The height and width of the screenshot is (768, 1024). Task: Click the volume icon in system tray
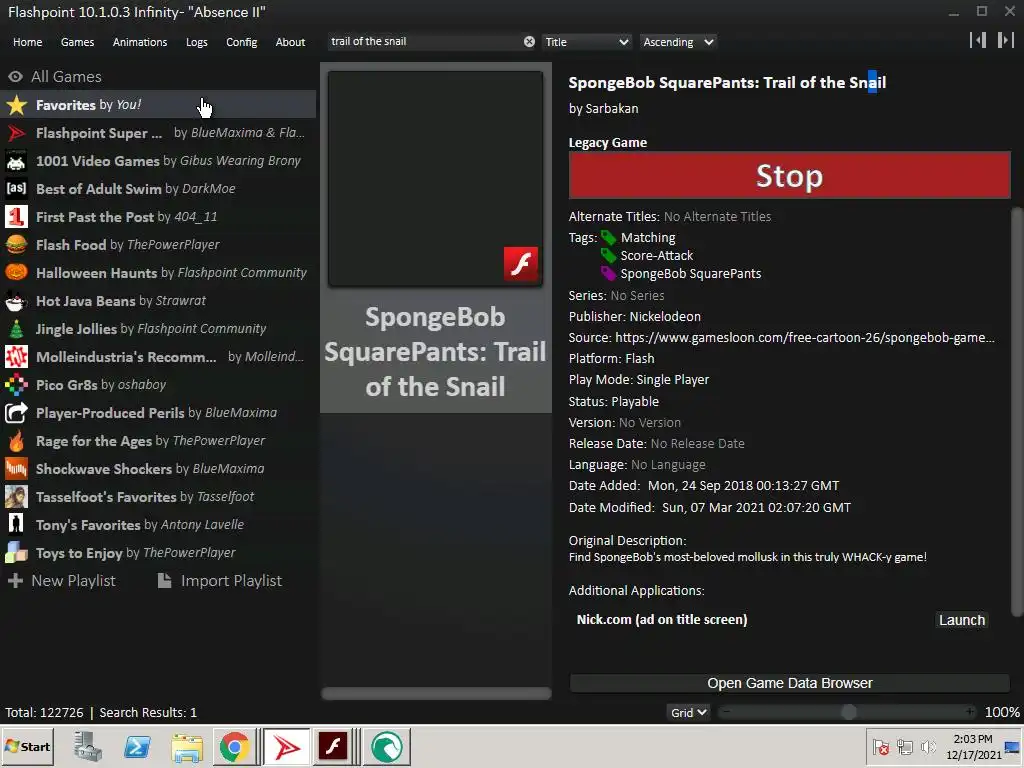[x=927, y=746]
